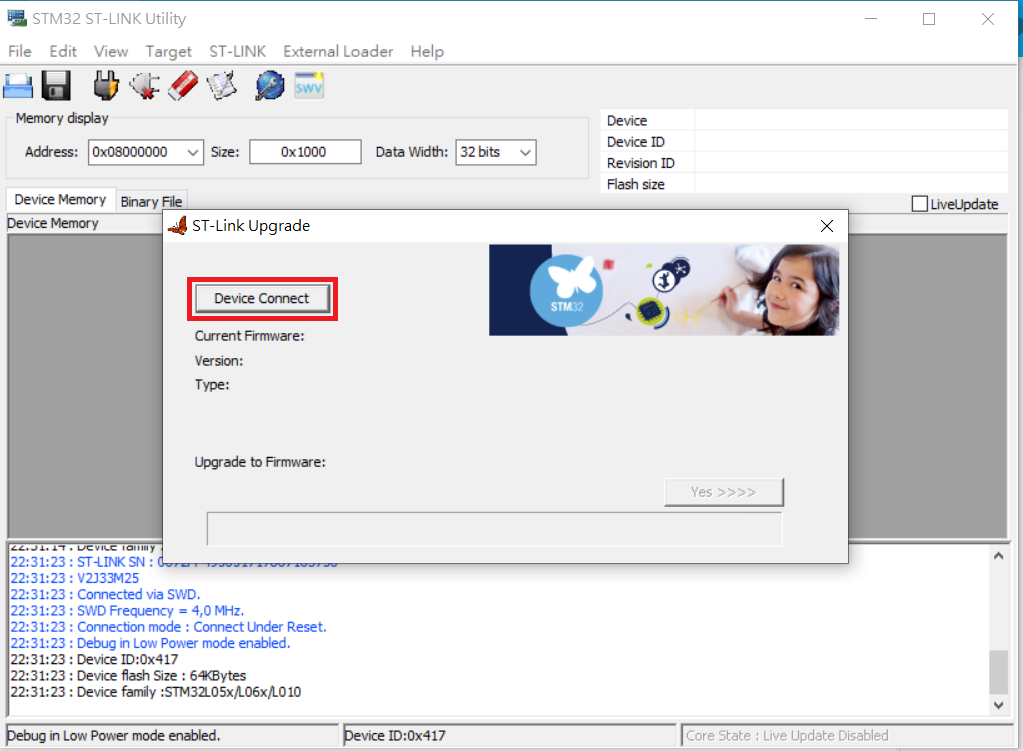
Task: Open the External Loader menu
Action: click(x=338, y=52)
